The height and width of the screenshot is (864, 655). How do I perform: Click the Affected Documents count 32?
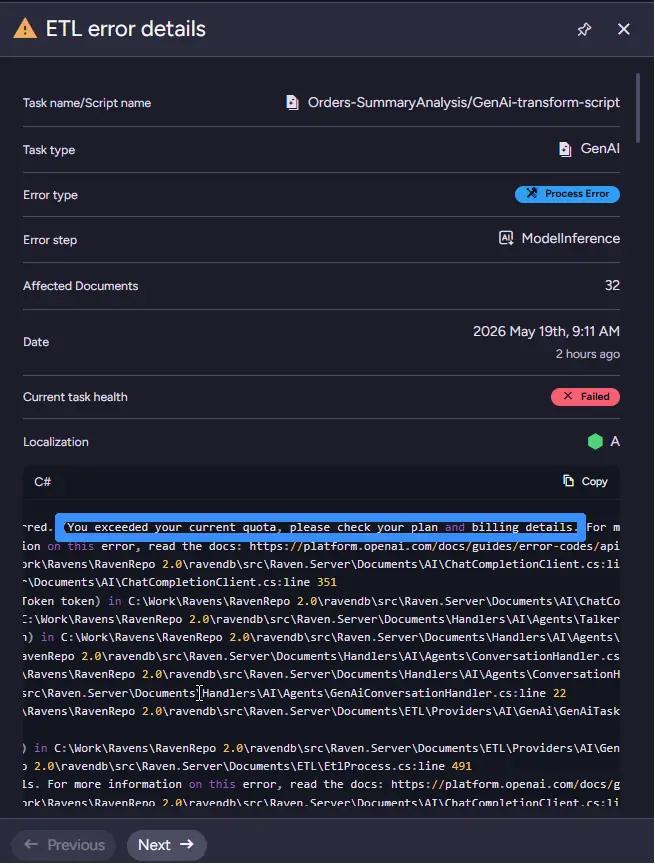[x=612, y=285]
